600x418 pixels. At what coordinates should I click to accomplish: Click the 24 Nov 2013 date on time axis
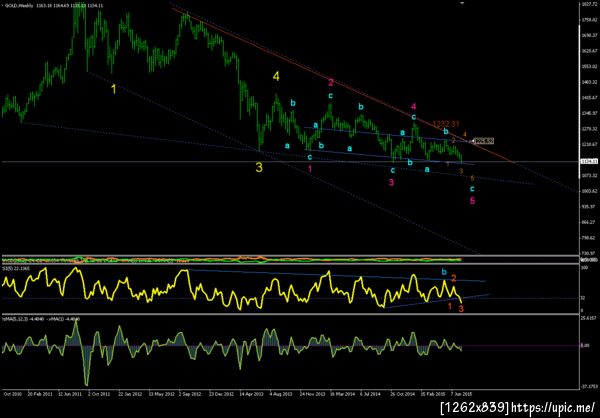pos(311,394)
